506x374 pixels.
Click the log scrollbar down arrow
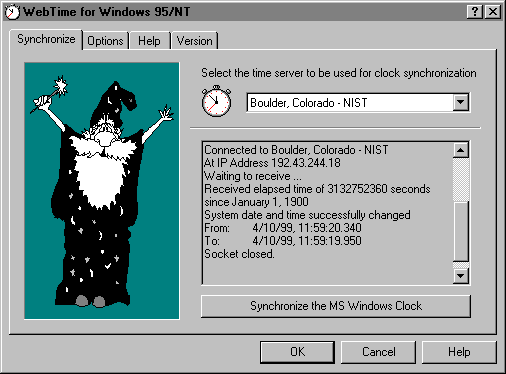pos(461,276)
